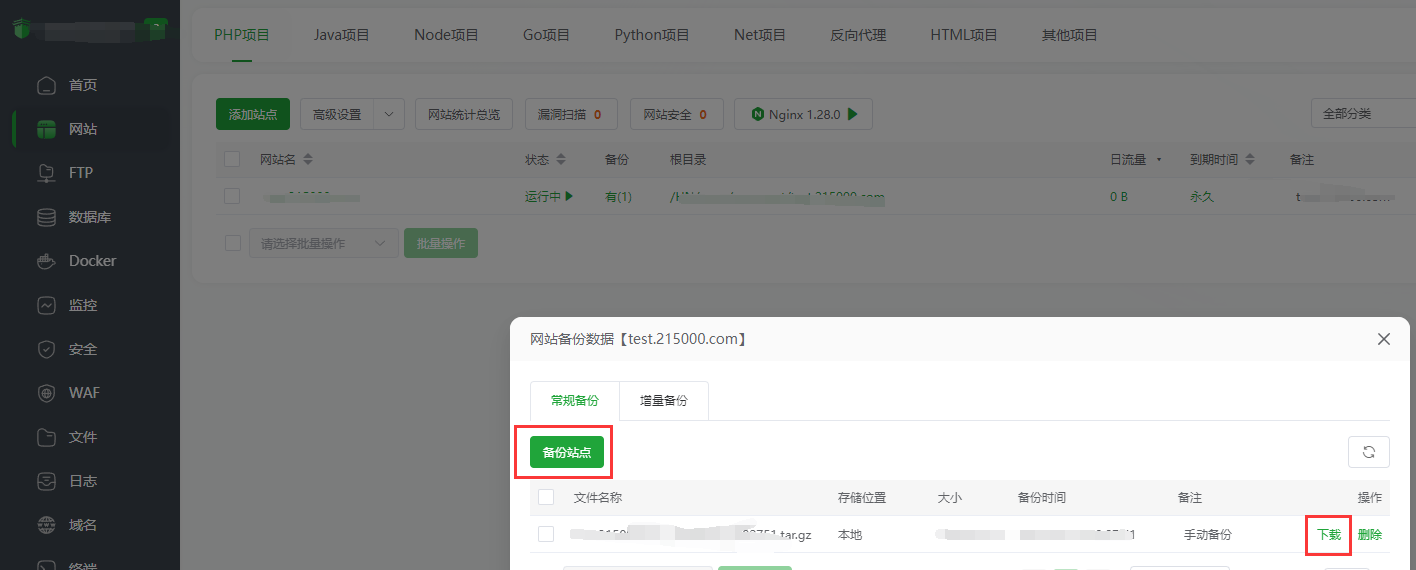
Task: Click the 本地 storage location cell
Action: (850, 535)
